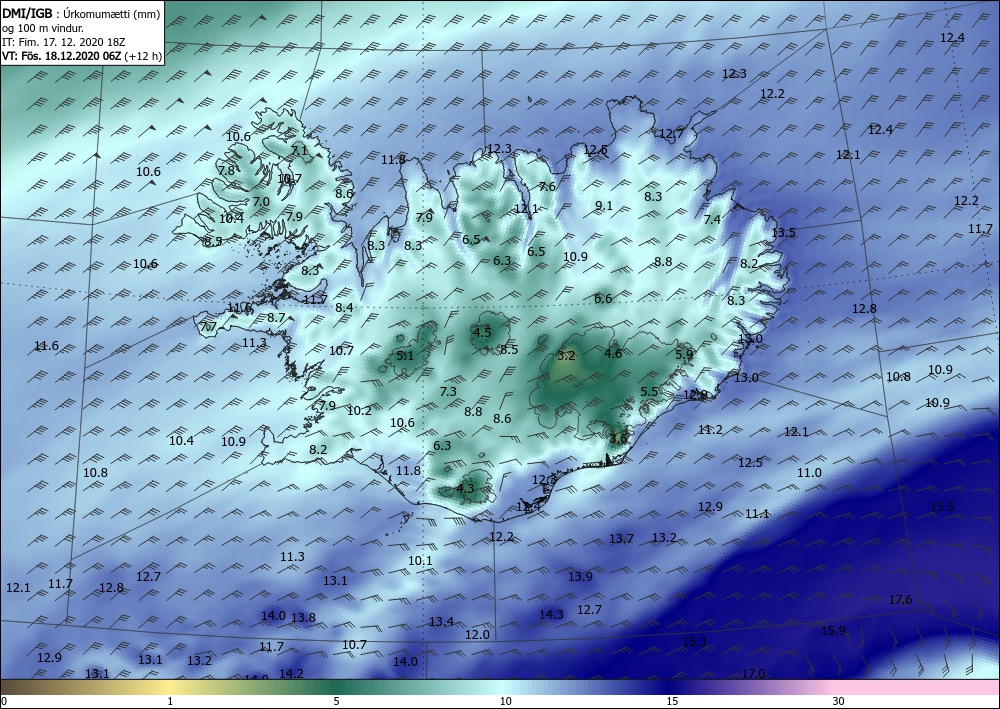The image size is (1000, 709).
Task: Click the 7.6 value on the map
Action: pyautogui.click(x=547, y=187)
